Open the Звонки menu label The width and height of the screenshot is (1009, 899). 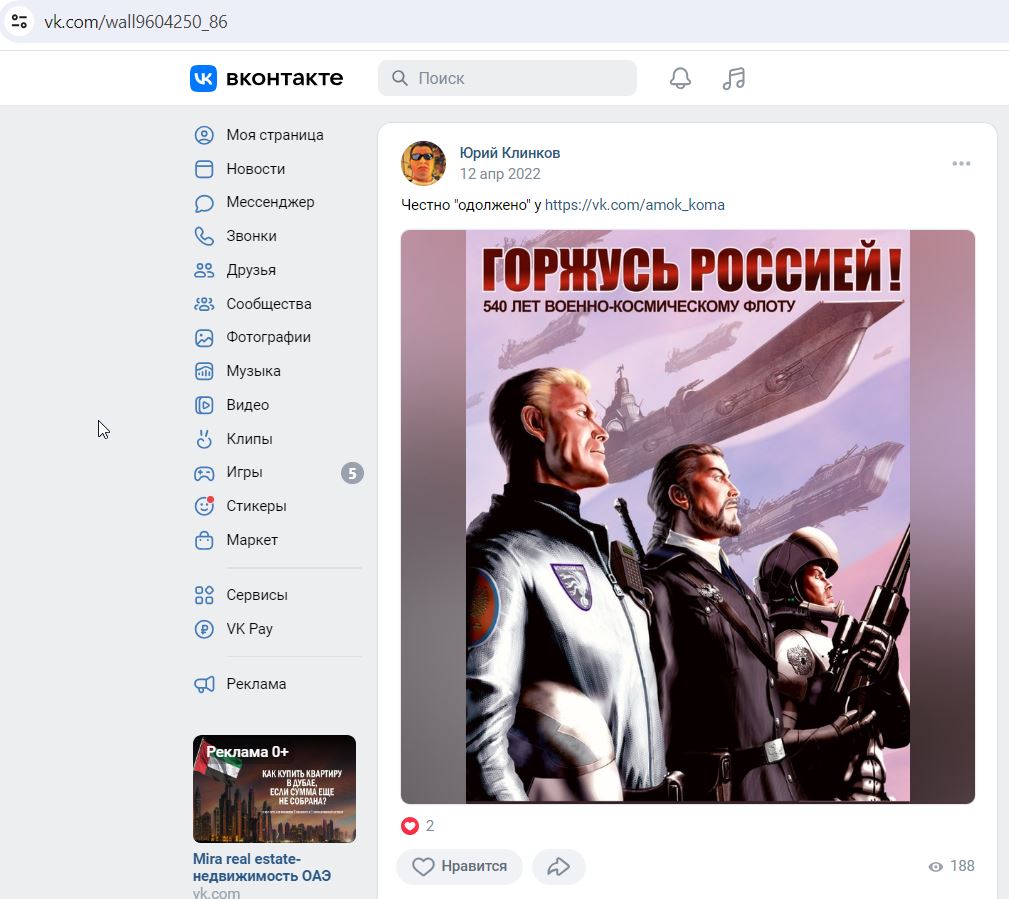point(251,236)
